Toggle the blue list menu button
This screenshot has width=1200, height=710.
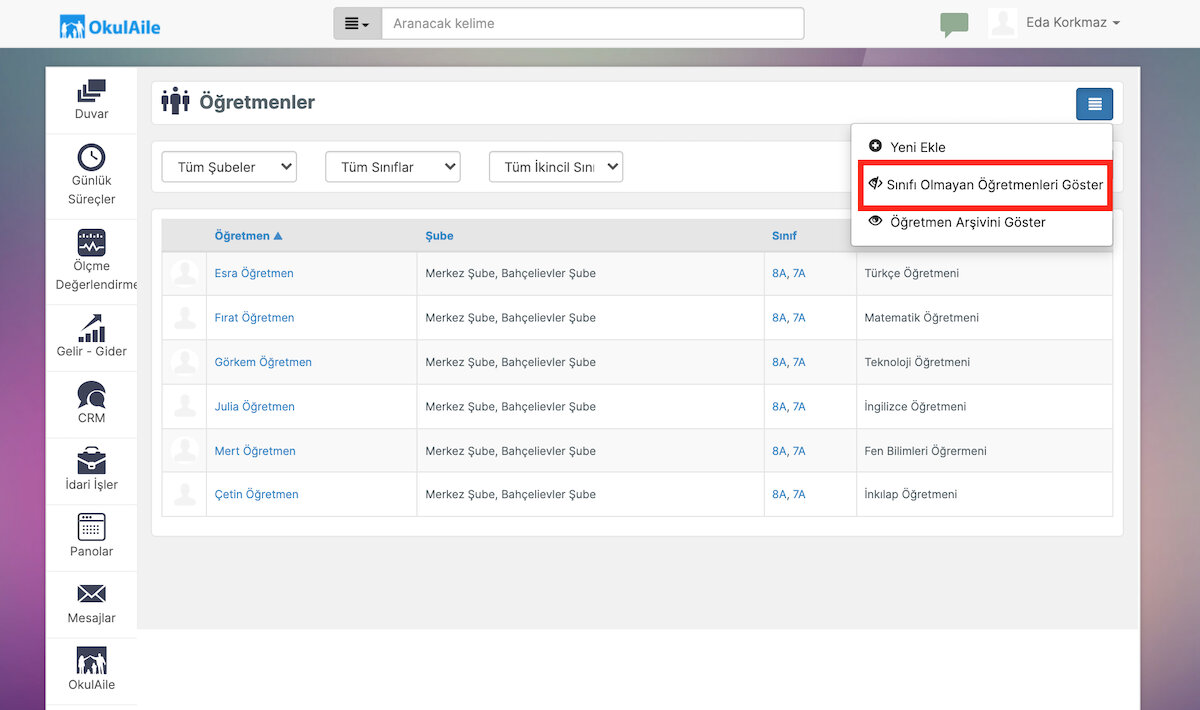1095,104
